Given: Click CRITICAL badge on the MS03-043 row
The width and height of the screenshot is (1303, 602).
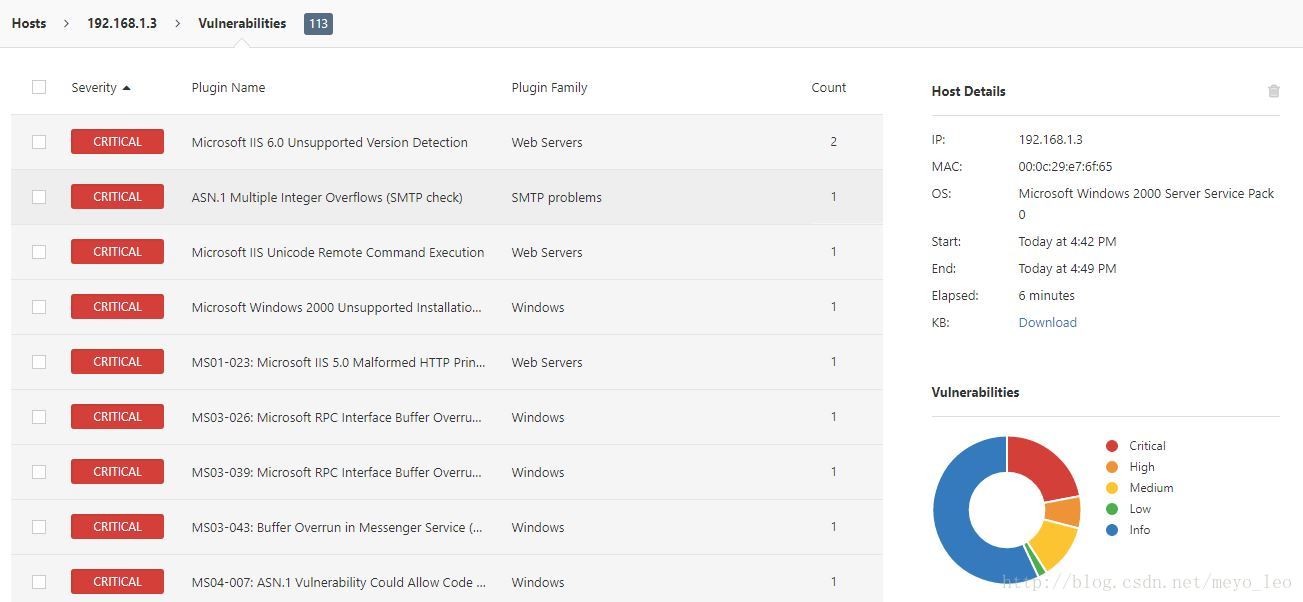Looking at the screenshot, I should [x=117, y=527].
